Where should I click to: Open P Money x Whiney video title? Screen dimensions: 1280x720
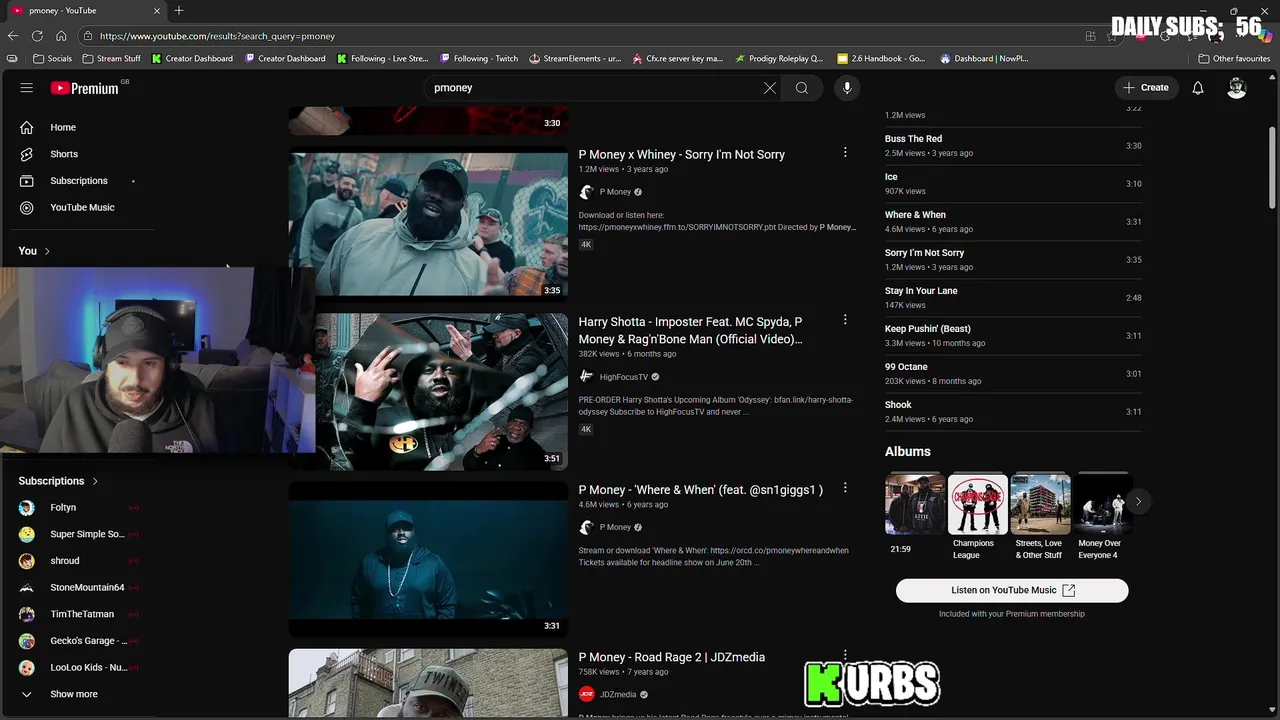click(x=682, y=155)
